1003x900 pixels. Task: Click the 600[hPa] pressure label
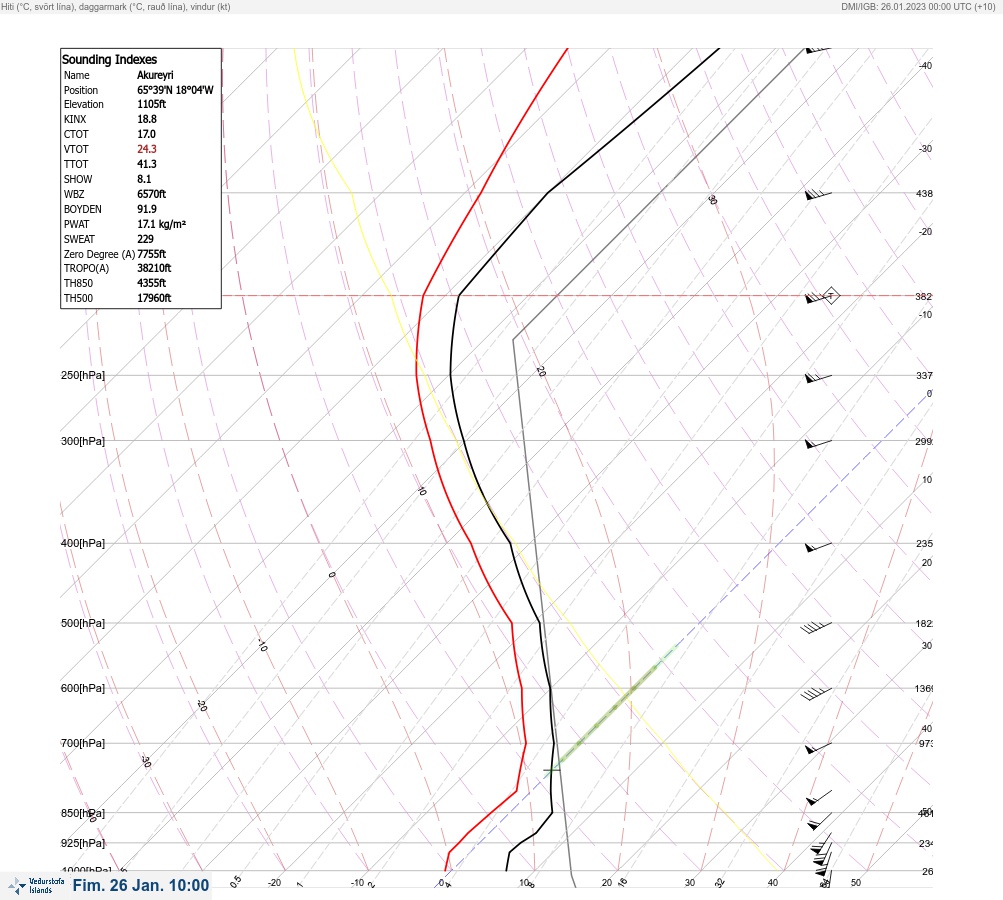click(83, 688)
